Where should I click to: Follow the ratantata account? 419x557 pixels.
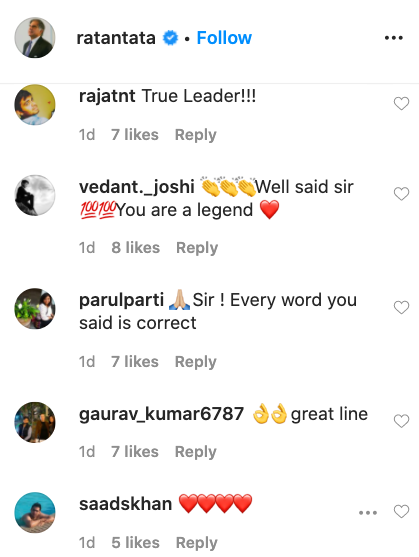click(224, 38)
